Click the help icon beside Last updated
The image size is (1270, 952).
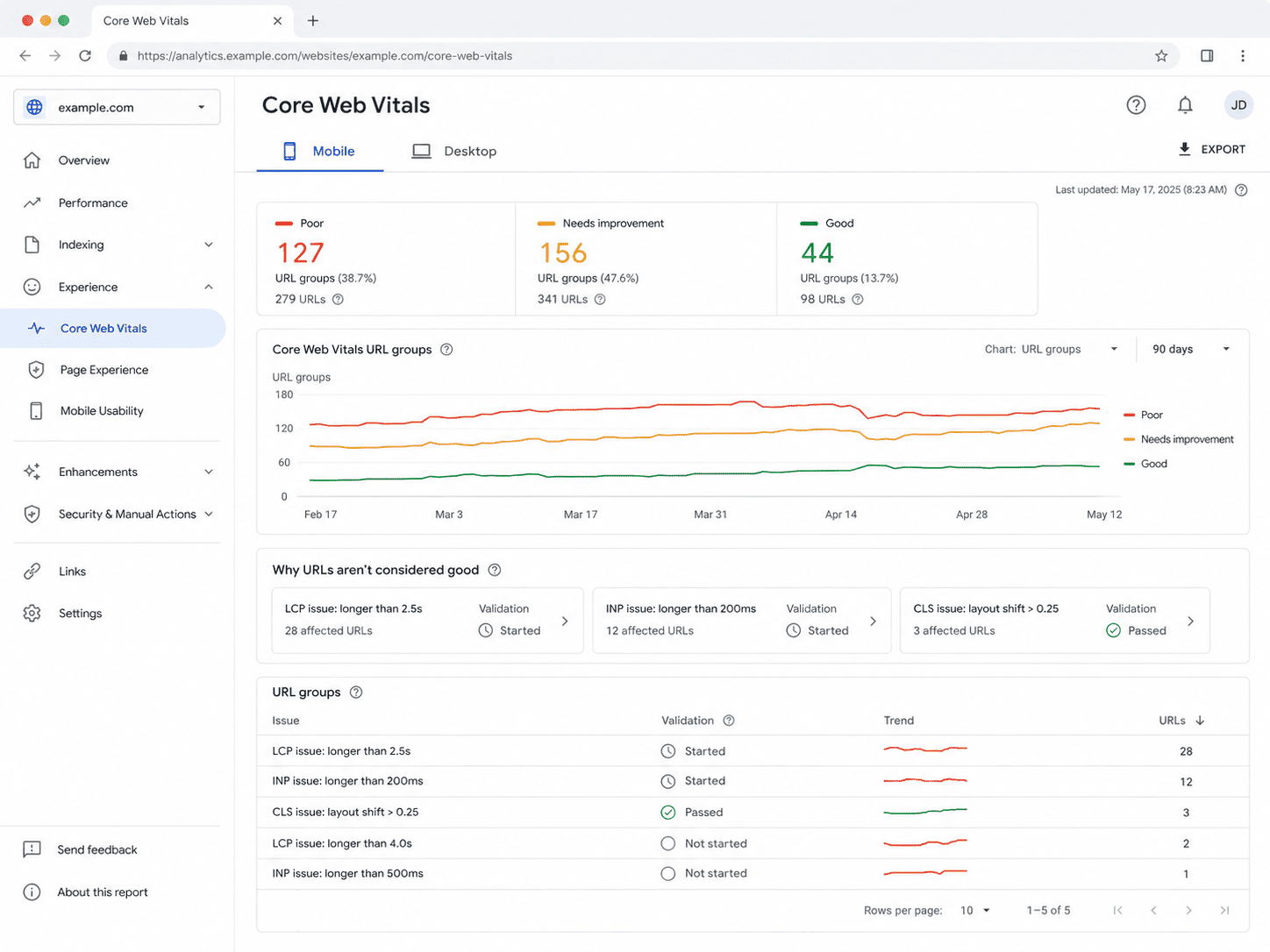[1241, 190]
